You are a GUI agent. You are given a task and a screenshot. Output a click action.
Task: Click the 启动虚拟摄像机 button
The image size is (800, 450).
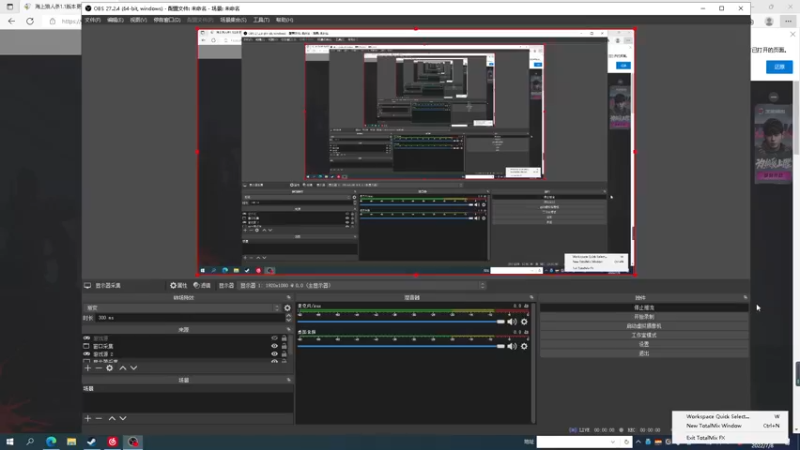644,326
